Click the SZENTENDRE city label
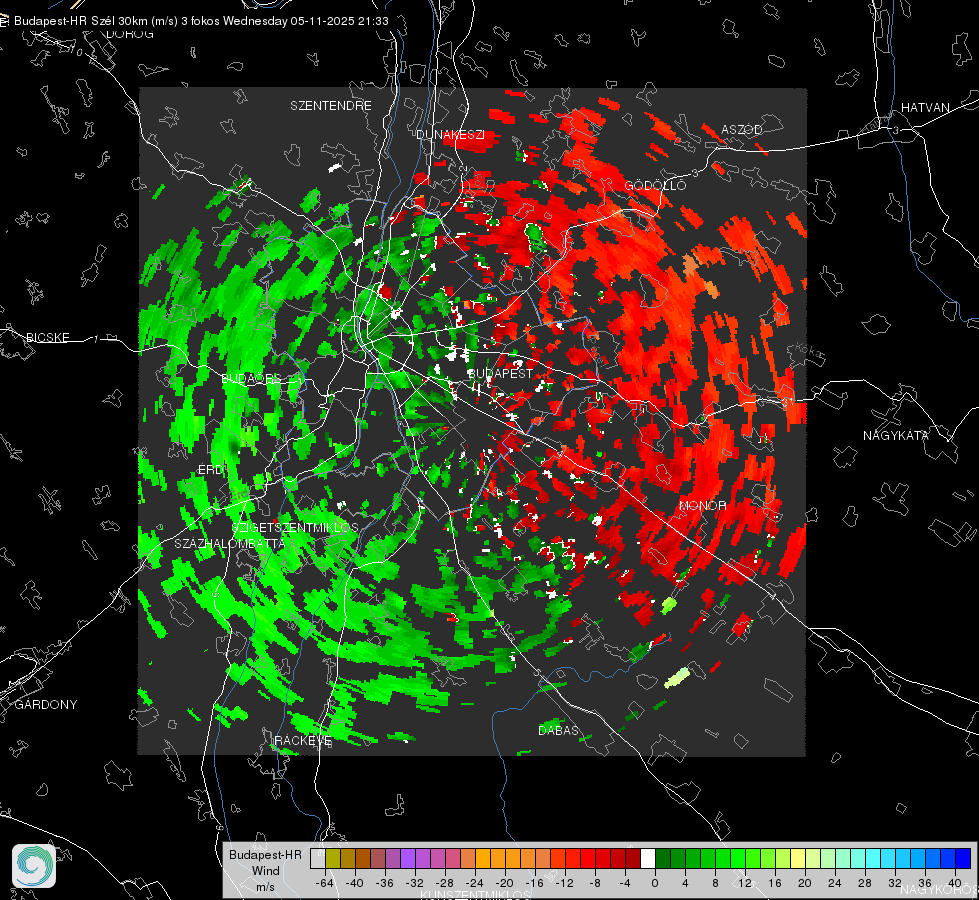This screenshot has width=979, height=900. [x=331, y=106]
